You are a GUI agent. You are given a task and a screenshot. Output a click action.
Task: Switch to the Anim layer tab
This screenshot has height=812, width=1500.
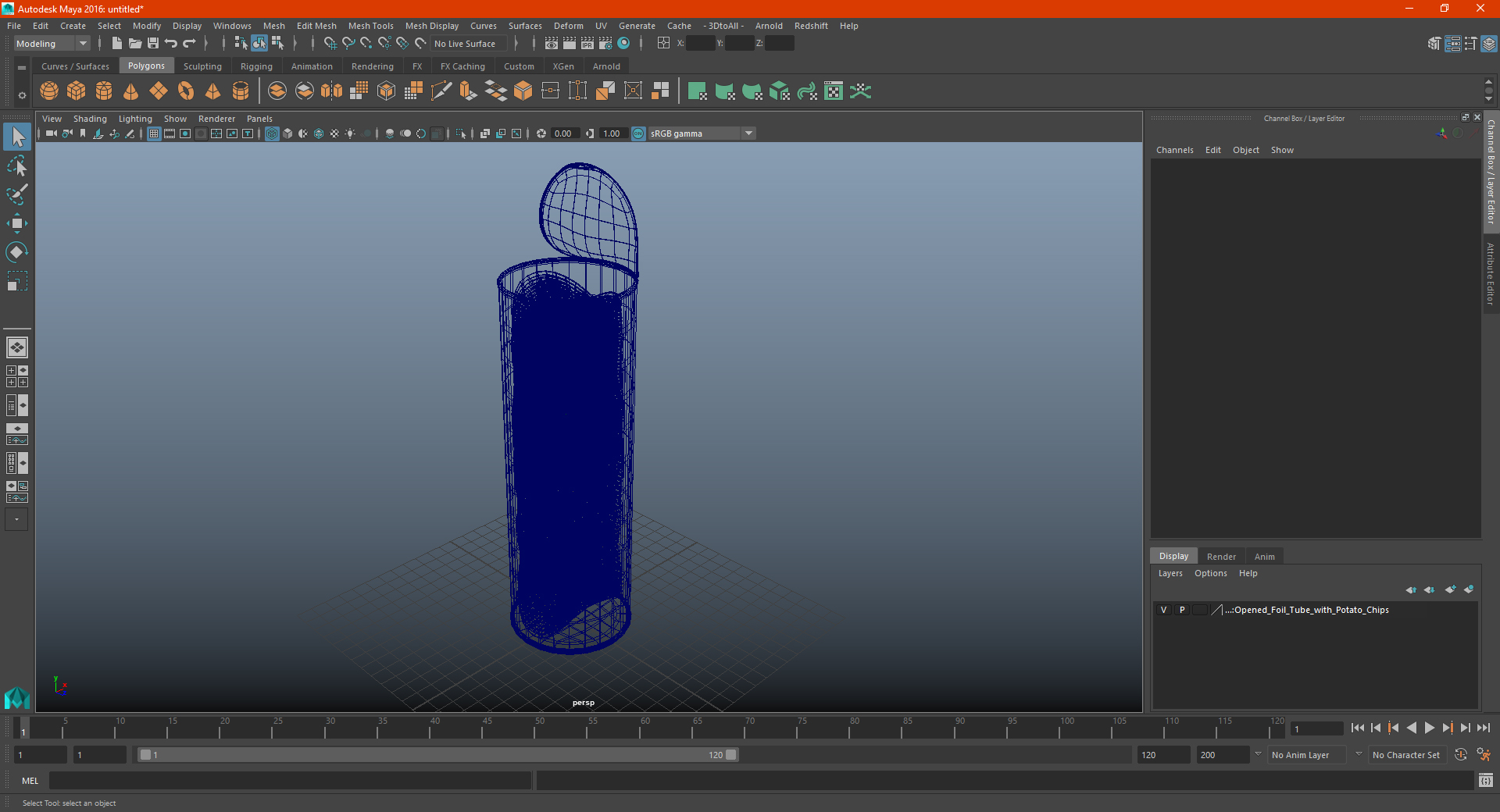[x=1264, y=557]
